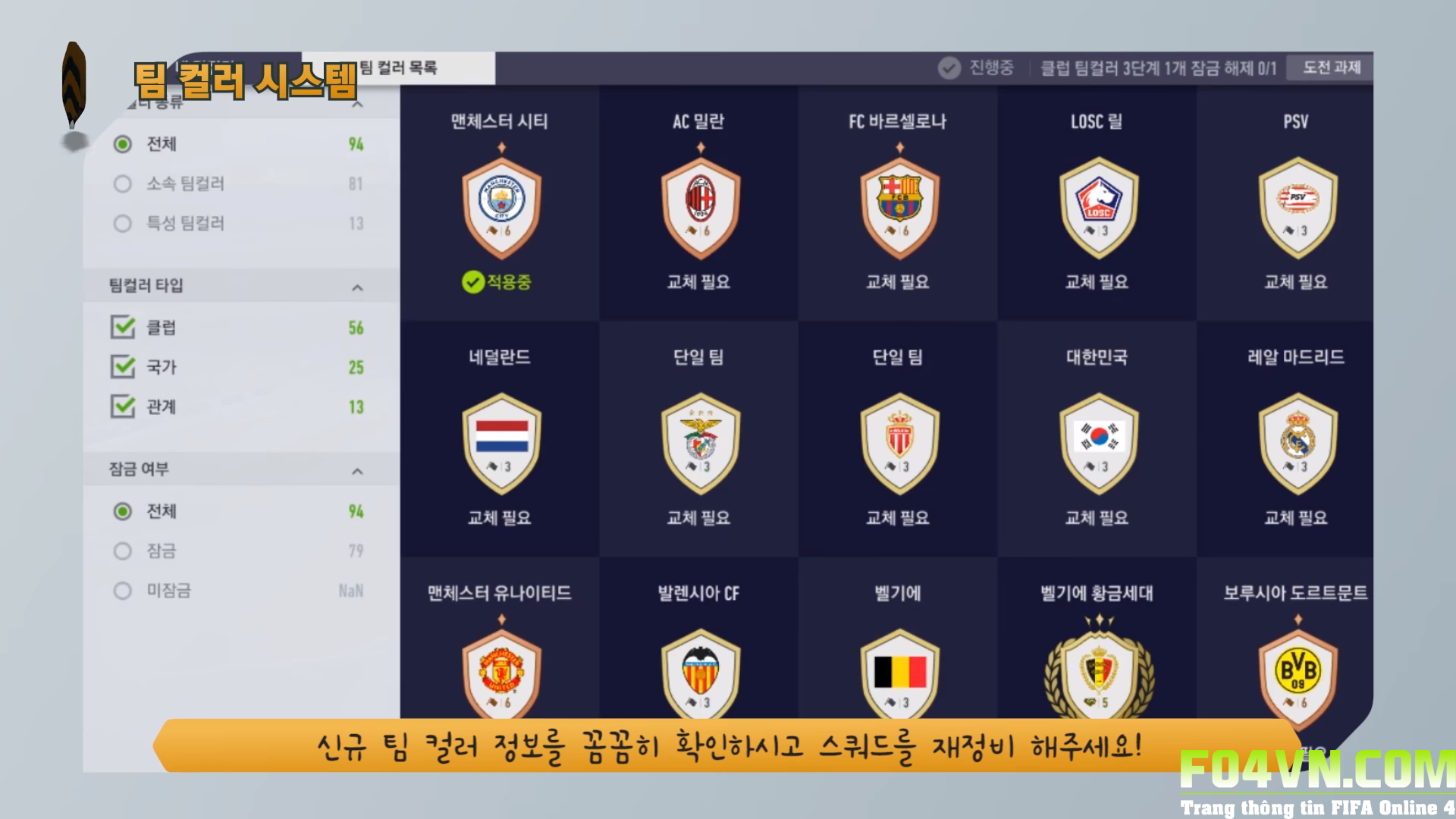The width and height of the screenshot is (1456, 819).
Task: Select the 소속 팀컬러 radio option
Action: [122, 184]
